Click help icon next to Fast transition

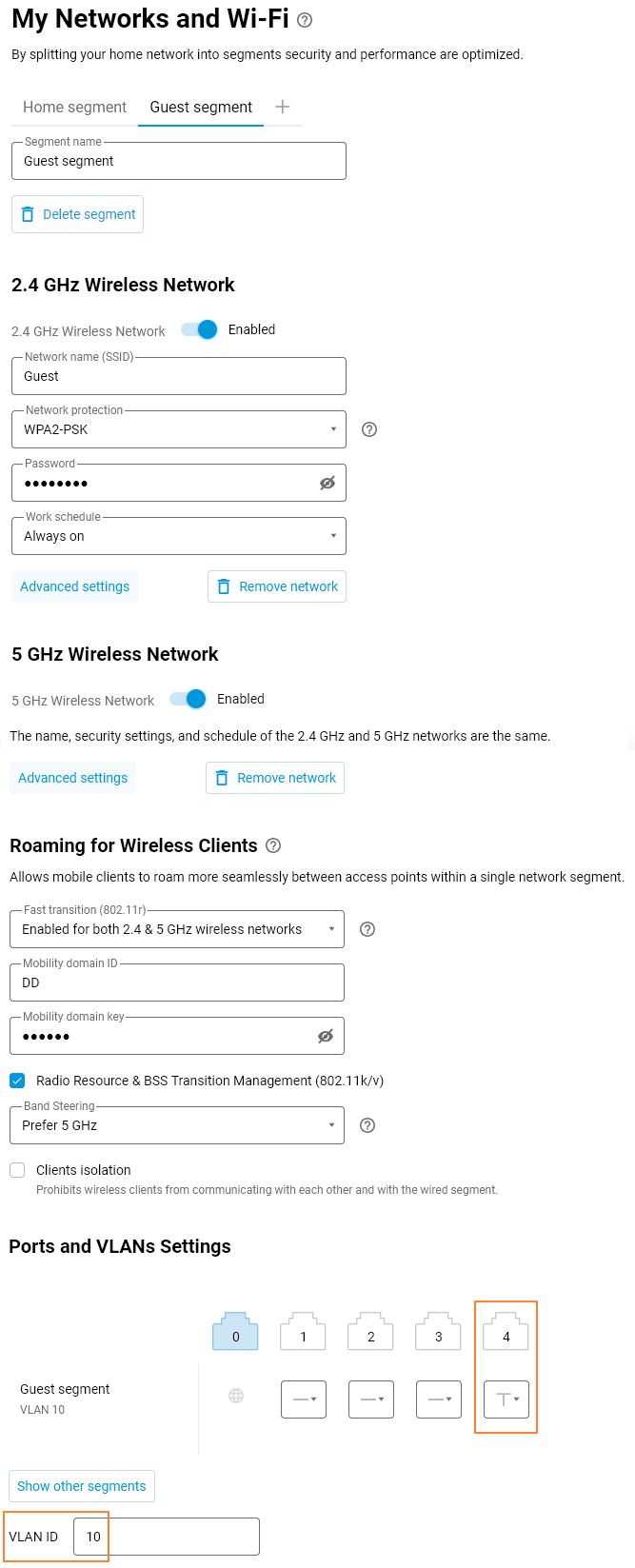367,929
